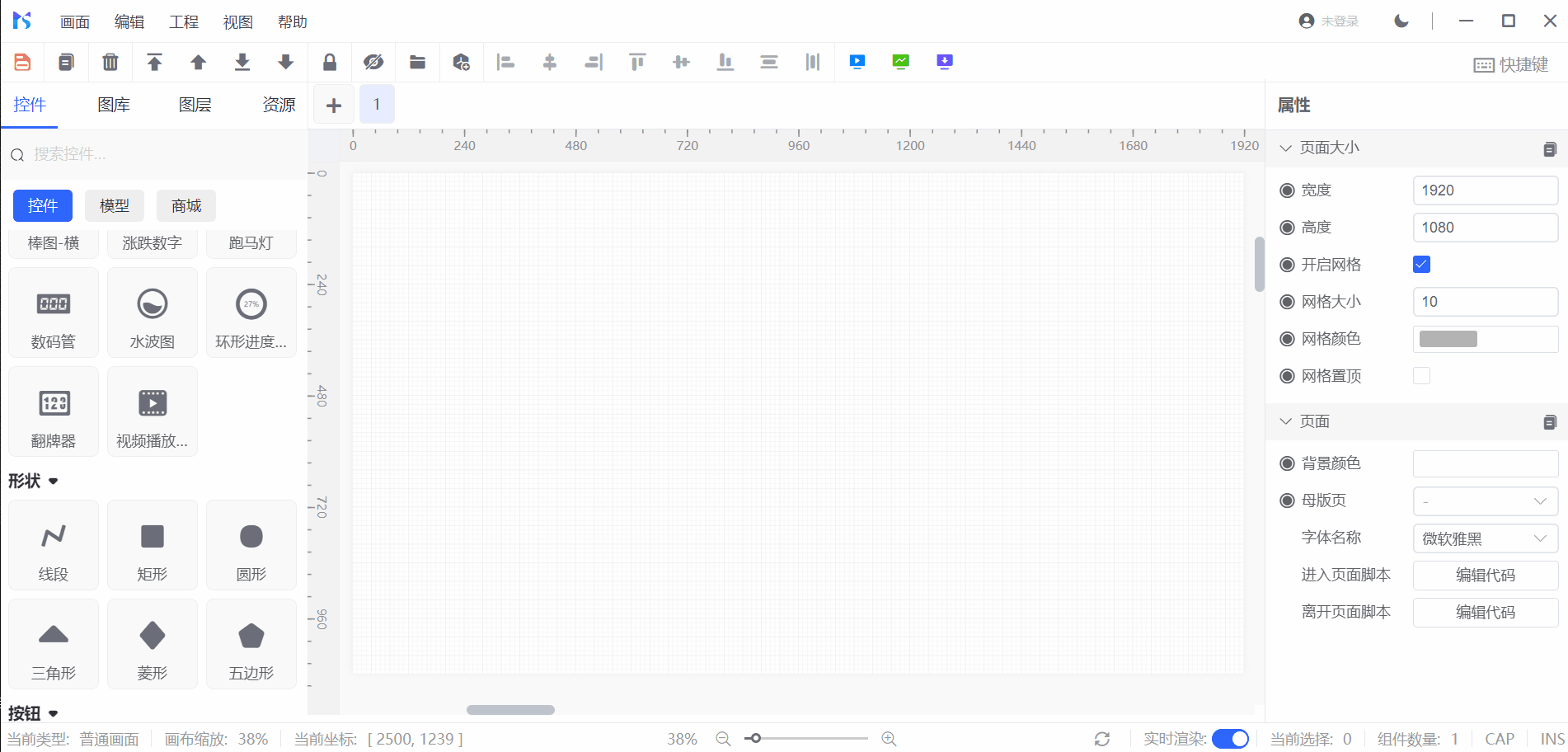Viewport: 1568px width, 752px height.
Task: Click the zoom in magnifier icon
Action: pos(889,739)
